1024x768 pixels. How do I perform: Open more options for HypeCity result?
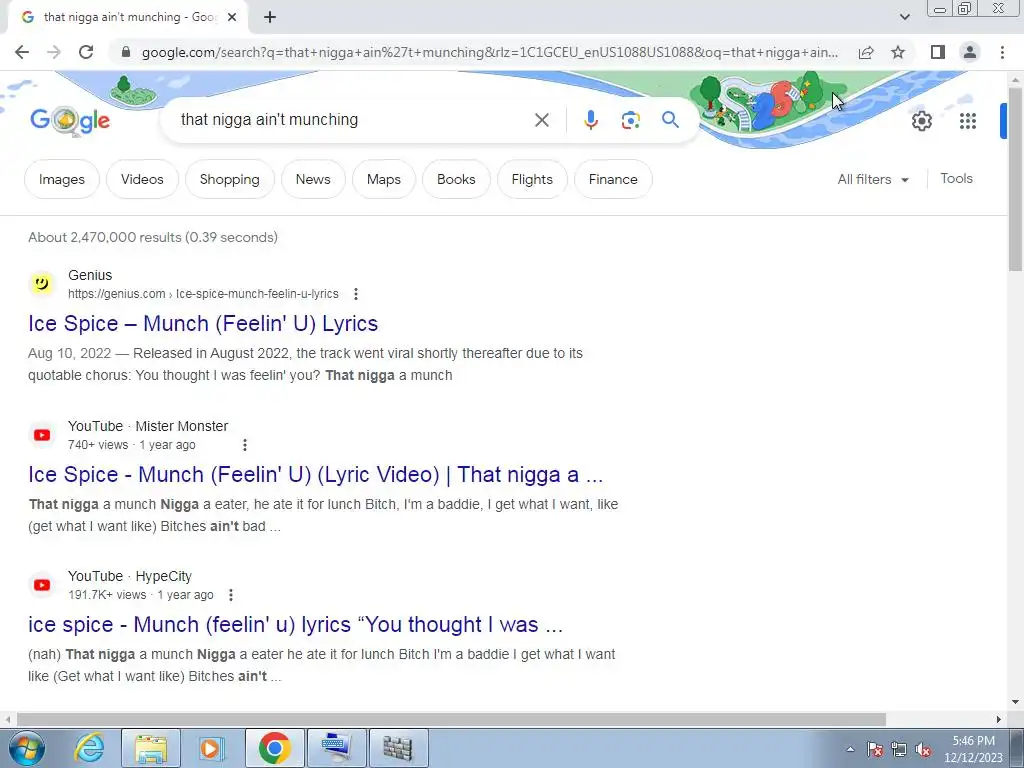click(231, 595)
